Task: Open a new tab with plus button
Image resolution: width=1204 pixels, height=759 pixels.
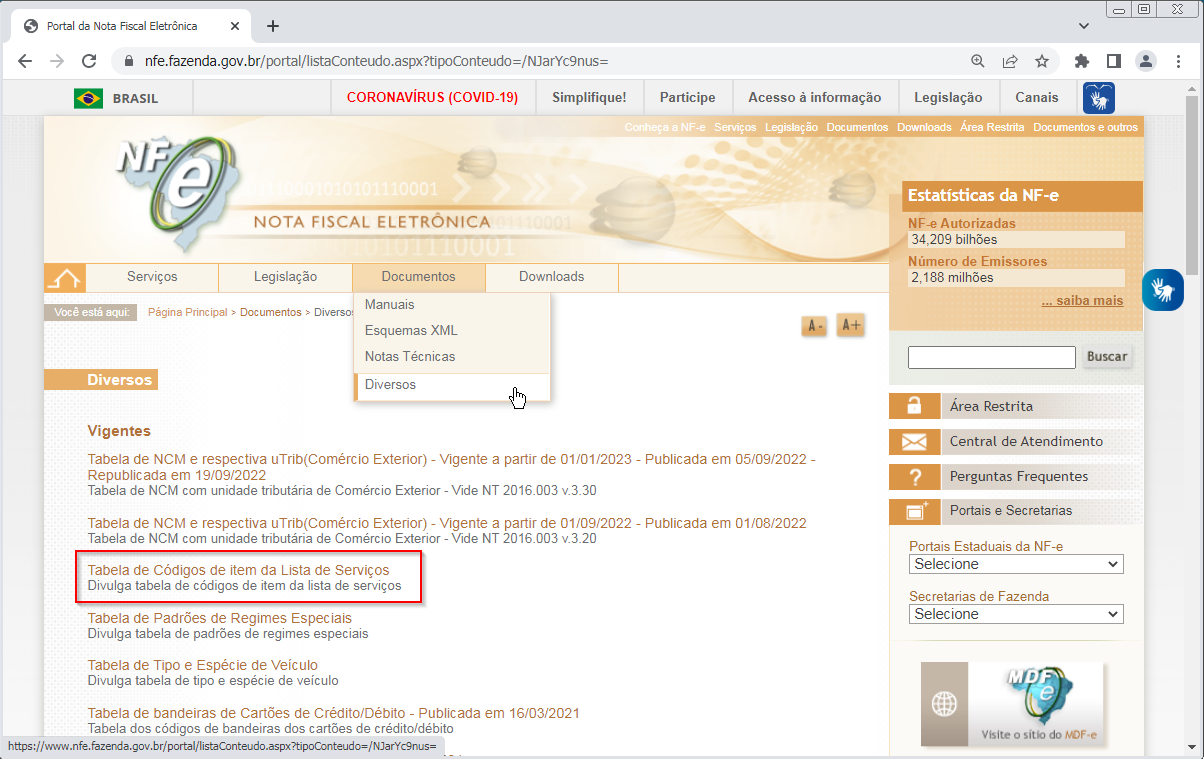Action: [273, 26]
